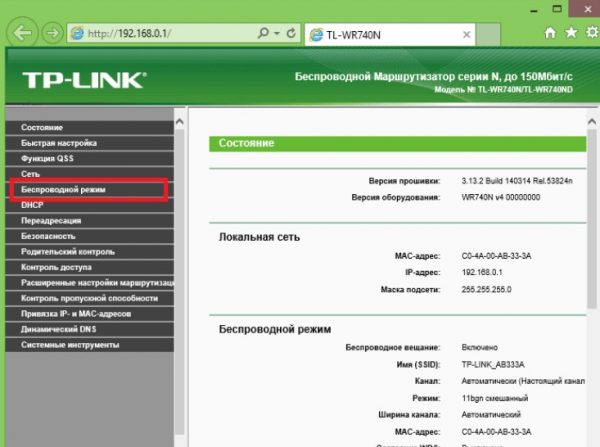Go to browser home page icon
The image size is (600, 447).
550,33
